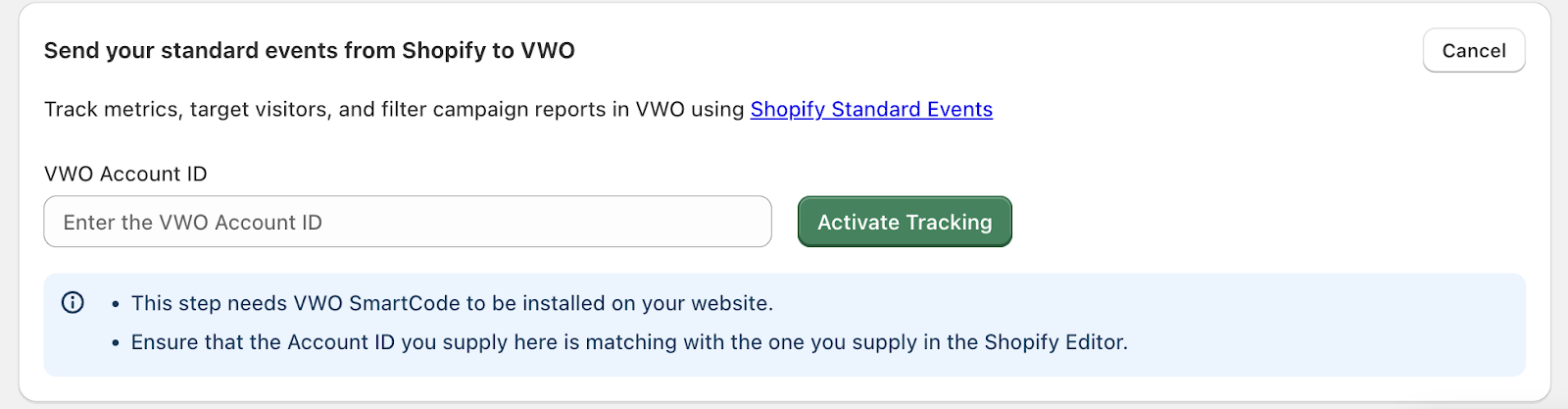Click the first bullet point in the notice
The height and width of the screenshot is (409, 1568).
click(x=116, y=304)
